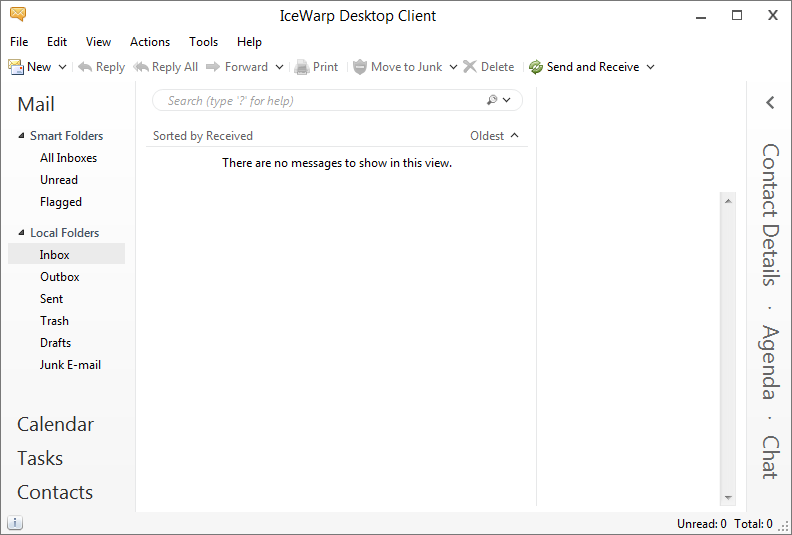Select the Junk E-mail folder
This screenshot has height=535, width=792.
(70, 365)
